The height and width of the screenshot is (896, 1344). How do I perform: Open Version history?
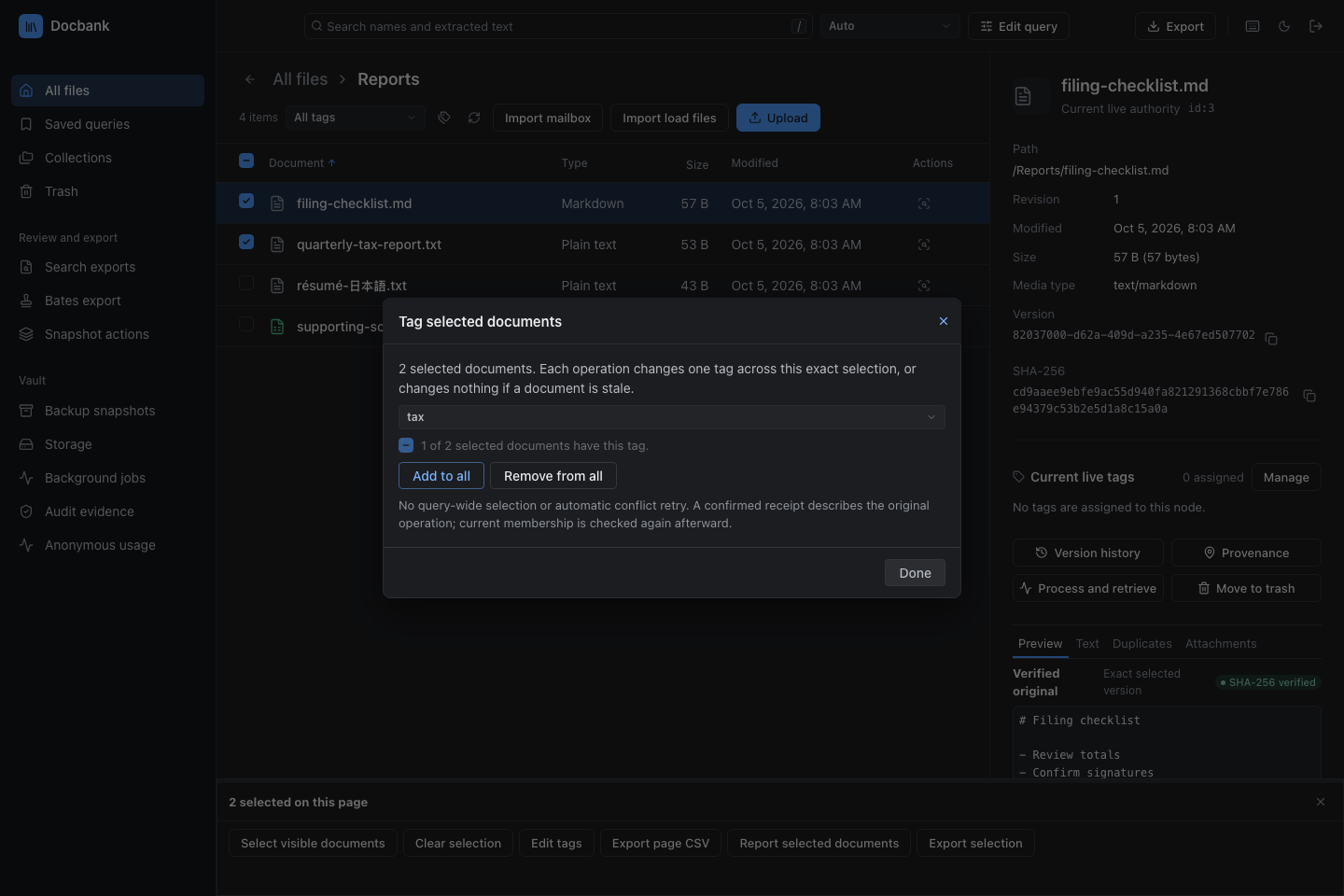pyautogui.click(x=1088, y=553)
